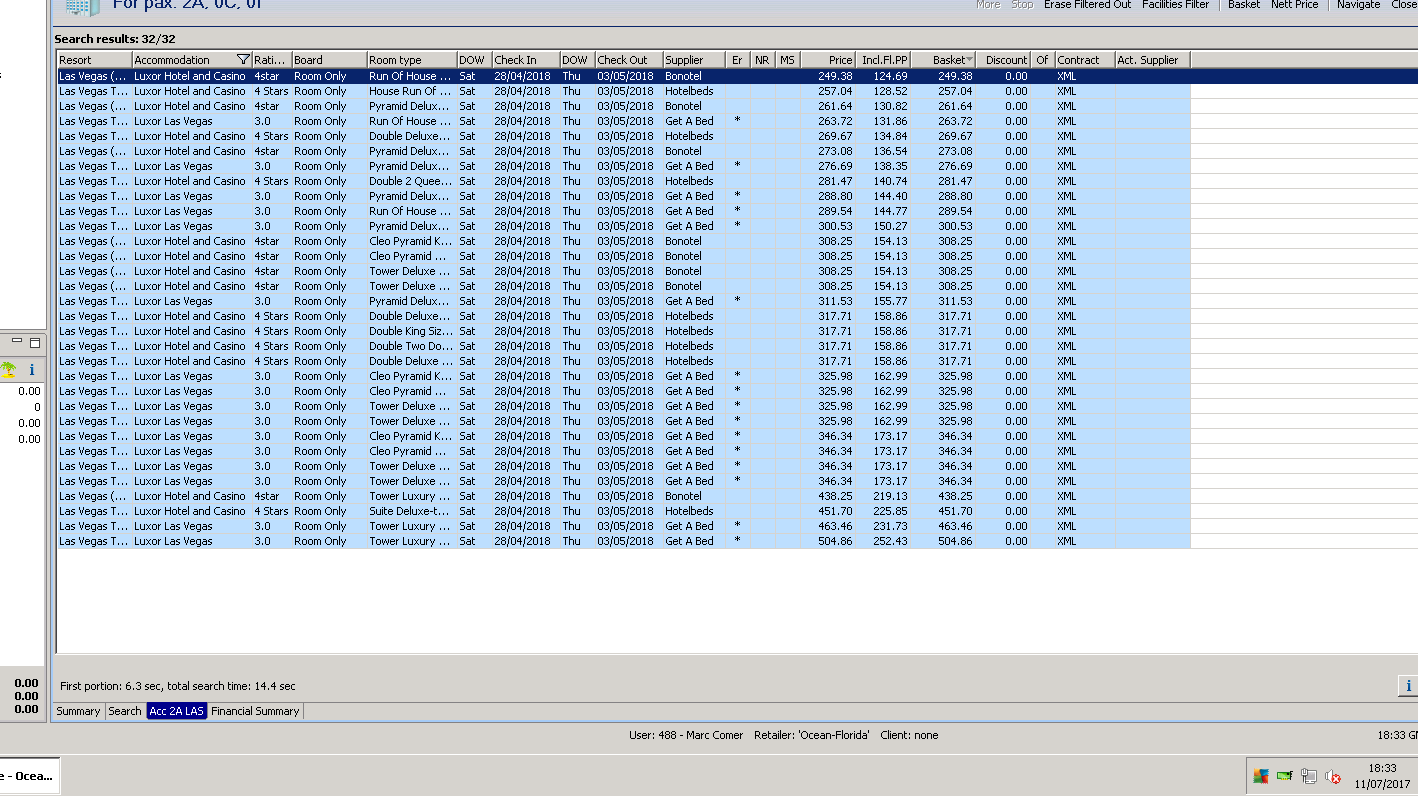The image size is (1418, 796).
Task: Click Retailer: 'Ocean-Florida' status text
Action: point(812,735)
